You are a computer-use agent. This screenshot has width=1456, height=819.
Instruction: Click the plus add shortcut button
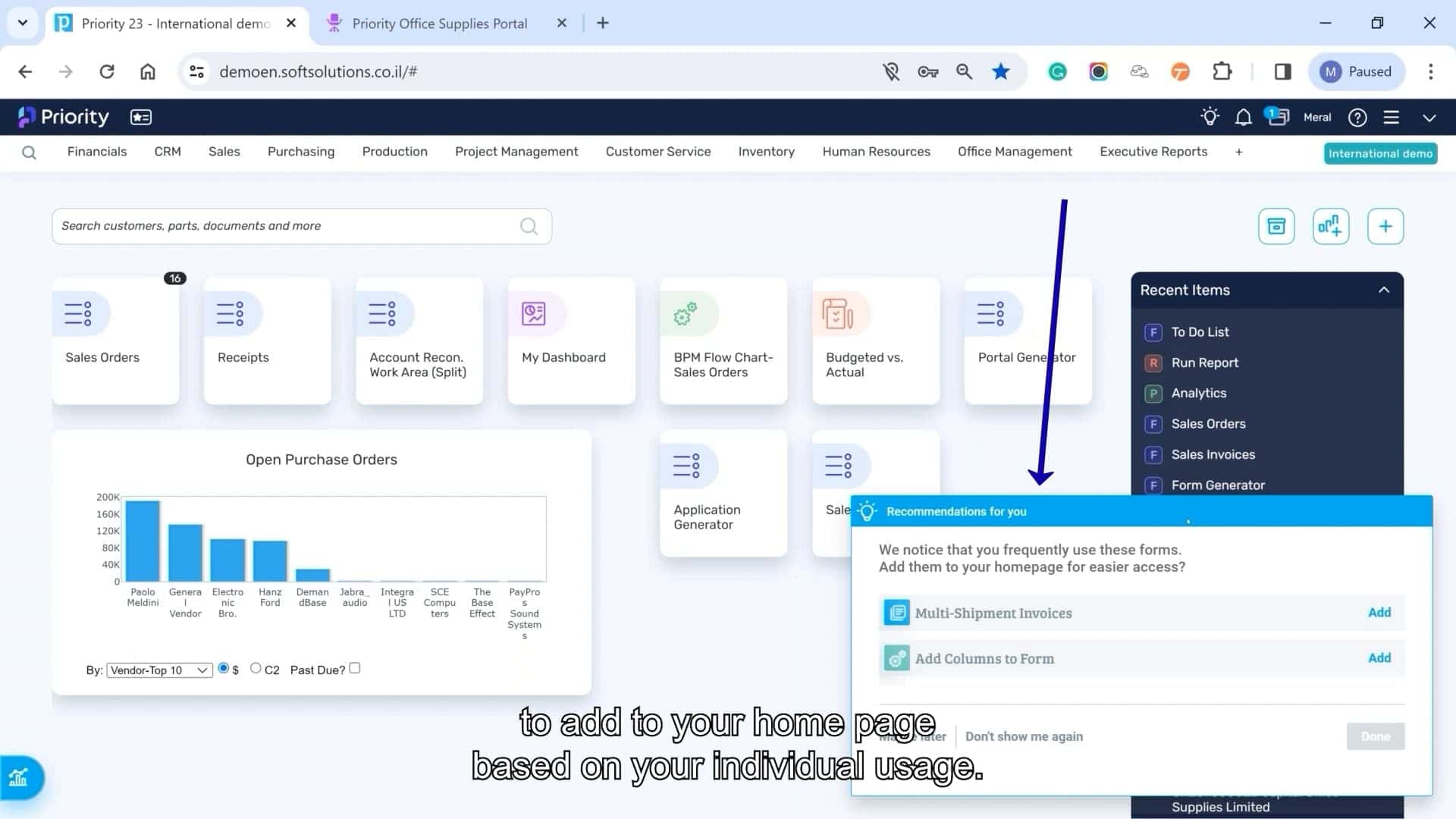[x=1385, y=226]
